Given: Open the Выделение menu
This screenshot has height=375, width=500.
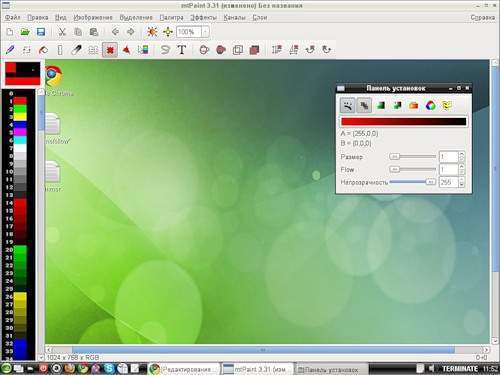Looking at the screenshot, I should pos(136,17).
